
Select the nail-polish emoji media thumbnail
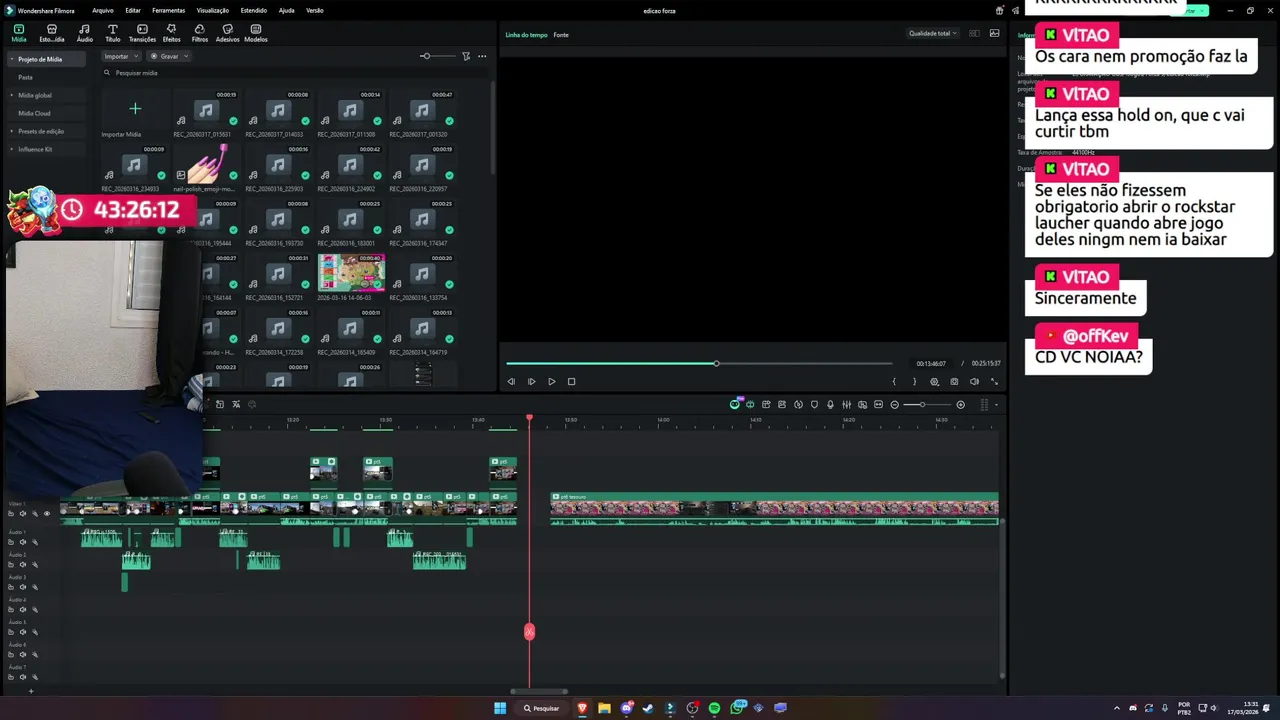coord(207,162)
